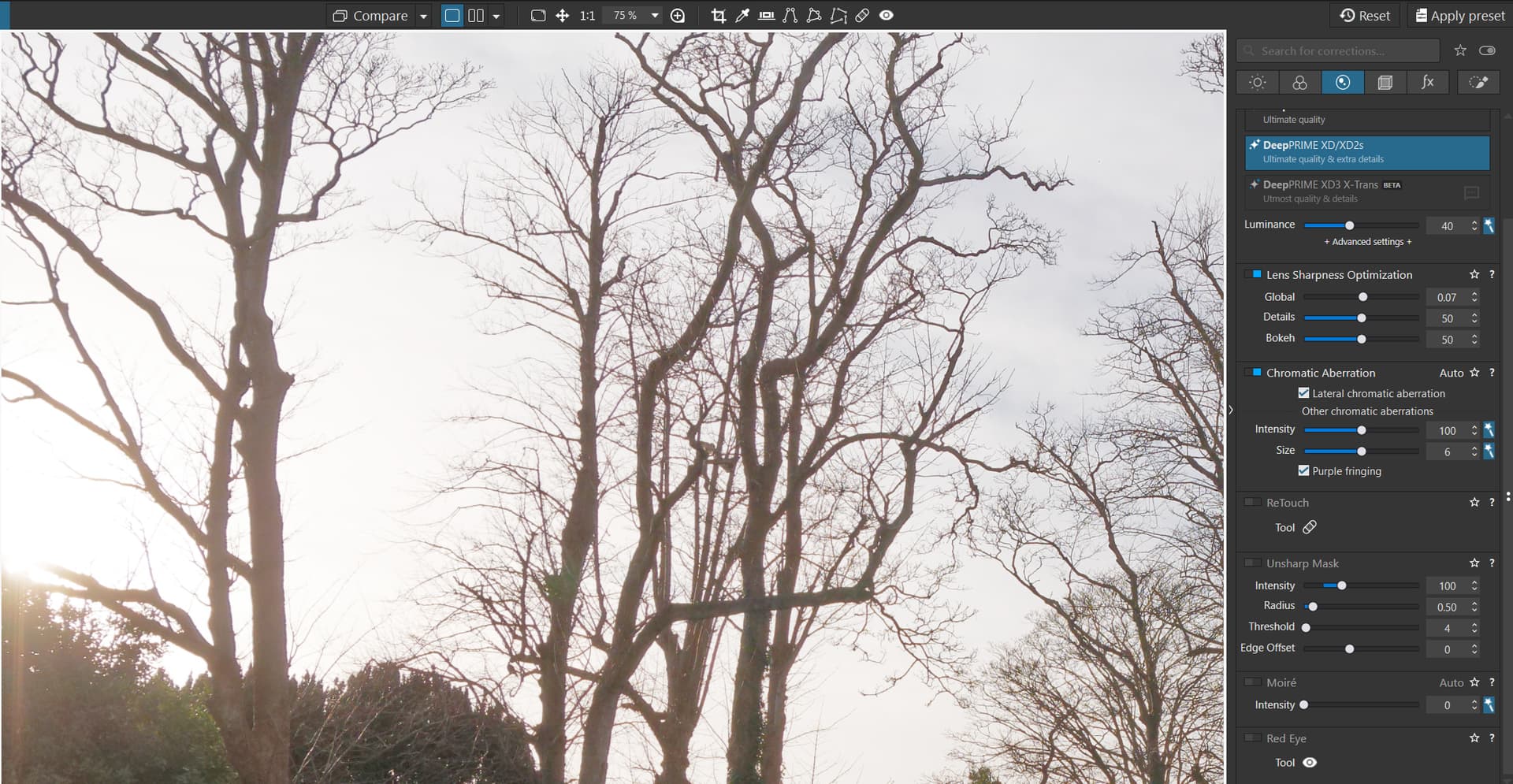Screen dimensions: 1513x784
Task: Click the Apply preset button
Action: (x=1459, y=16)
